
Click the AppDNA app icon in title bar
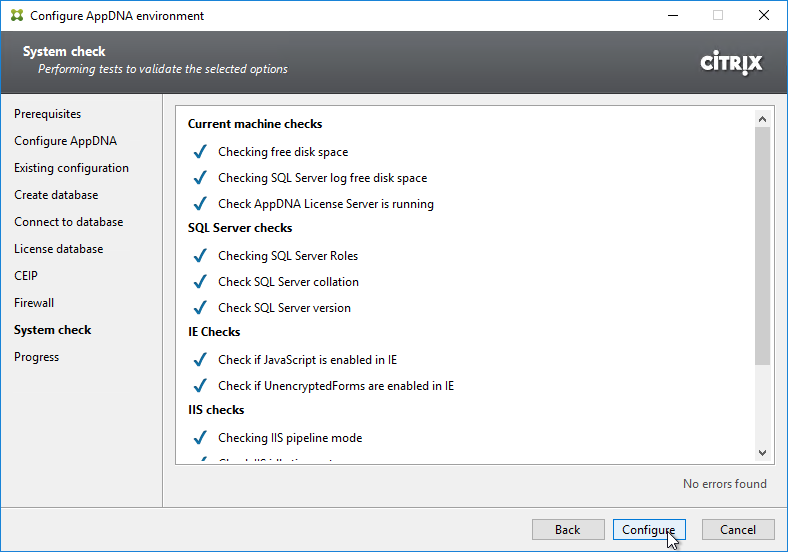17,16
